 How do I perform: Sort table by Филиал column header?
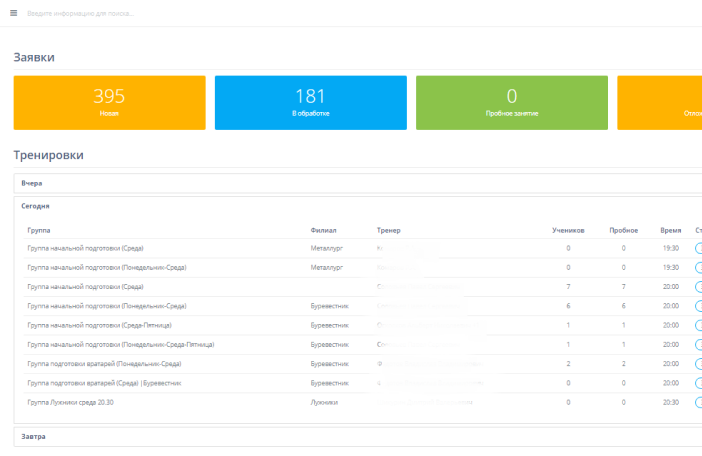[x=324, y=230]
